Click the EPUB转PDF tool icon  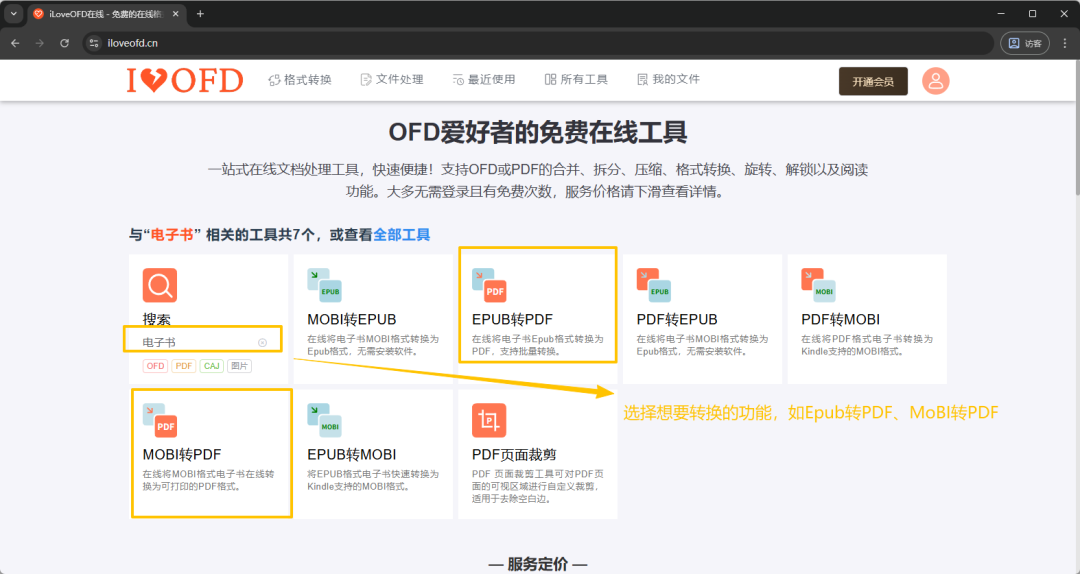tap(489, 285)
